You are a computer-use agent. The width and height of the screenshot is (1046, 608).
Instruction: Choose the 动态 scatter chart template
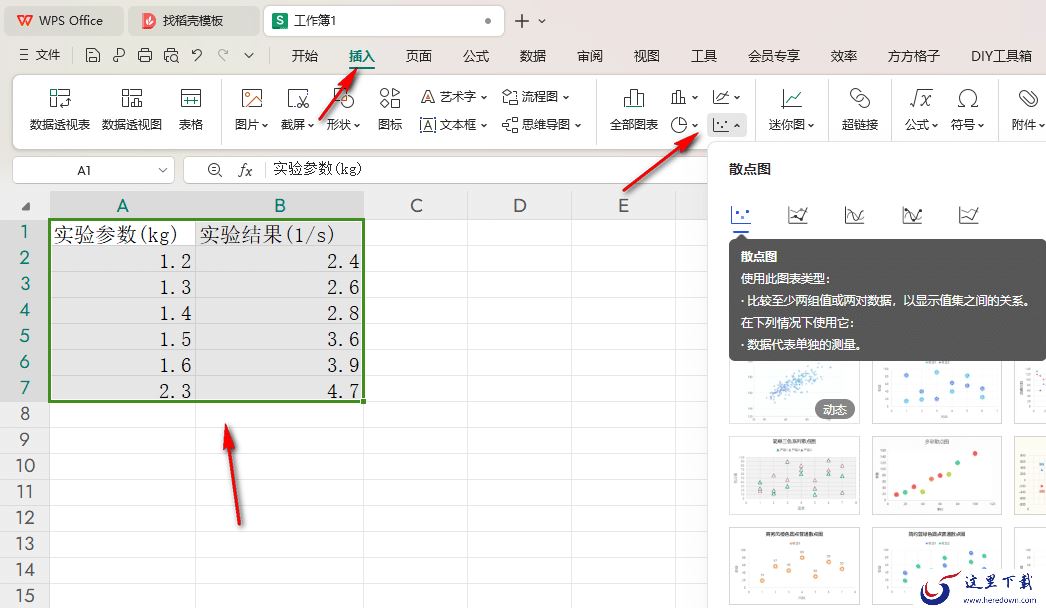point(795,392)
